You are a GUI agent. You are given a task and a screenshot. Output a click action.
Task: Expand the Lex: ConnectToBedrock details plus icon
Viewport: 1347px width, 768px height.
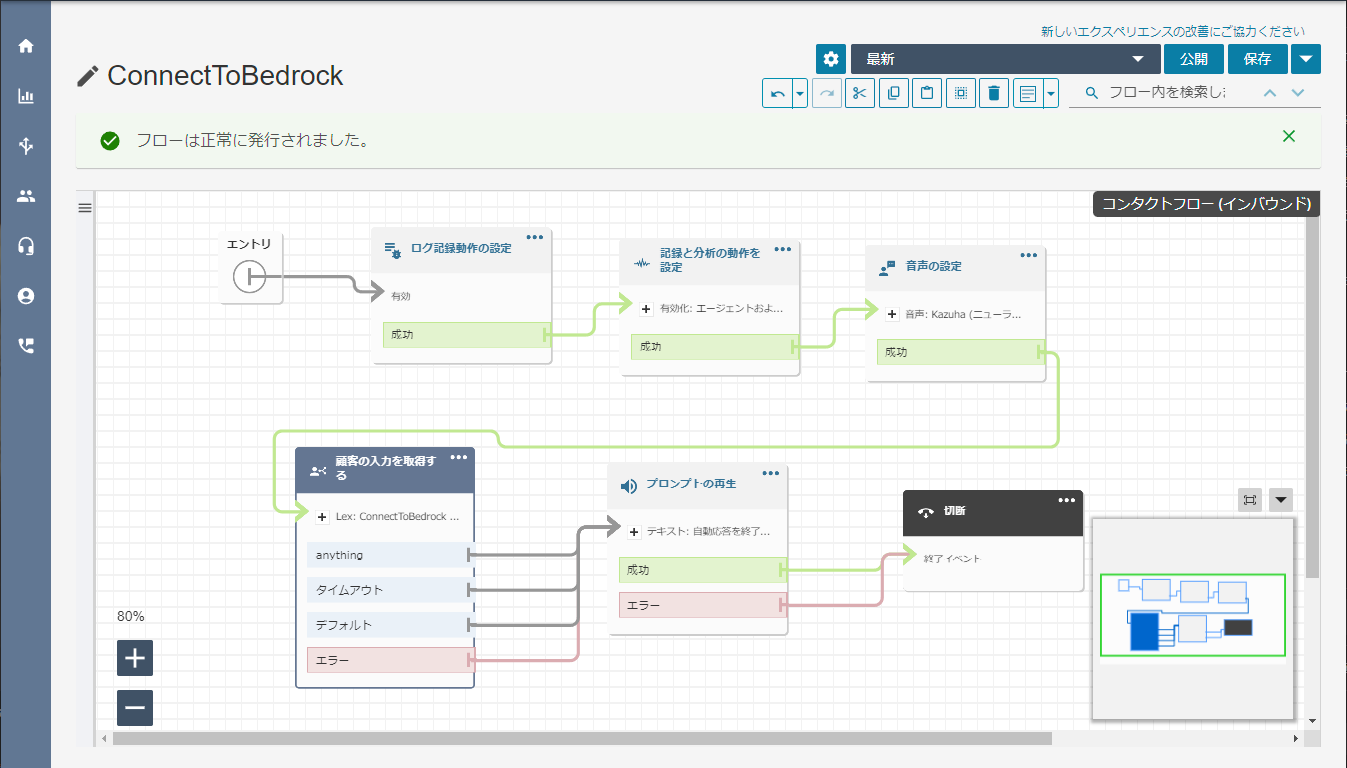click(x=322, y=517)
